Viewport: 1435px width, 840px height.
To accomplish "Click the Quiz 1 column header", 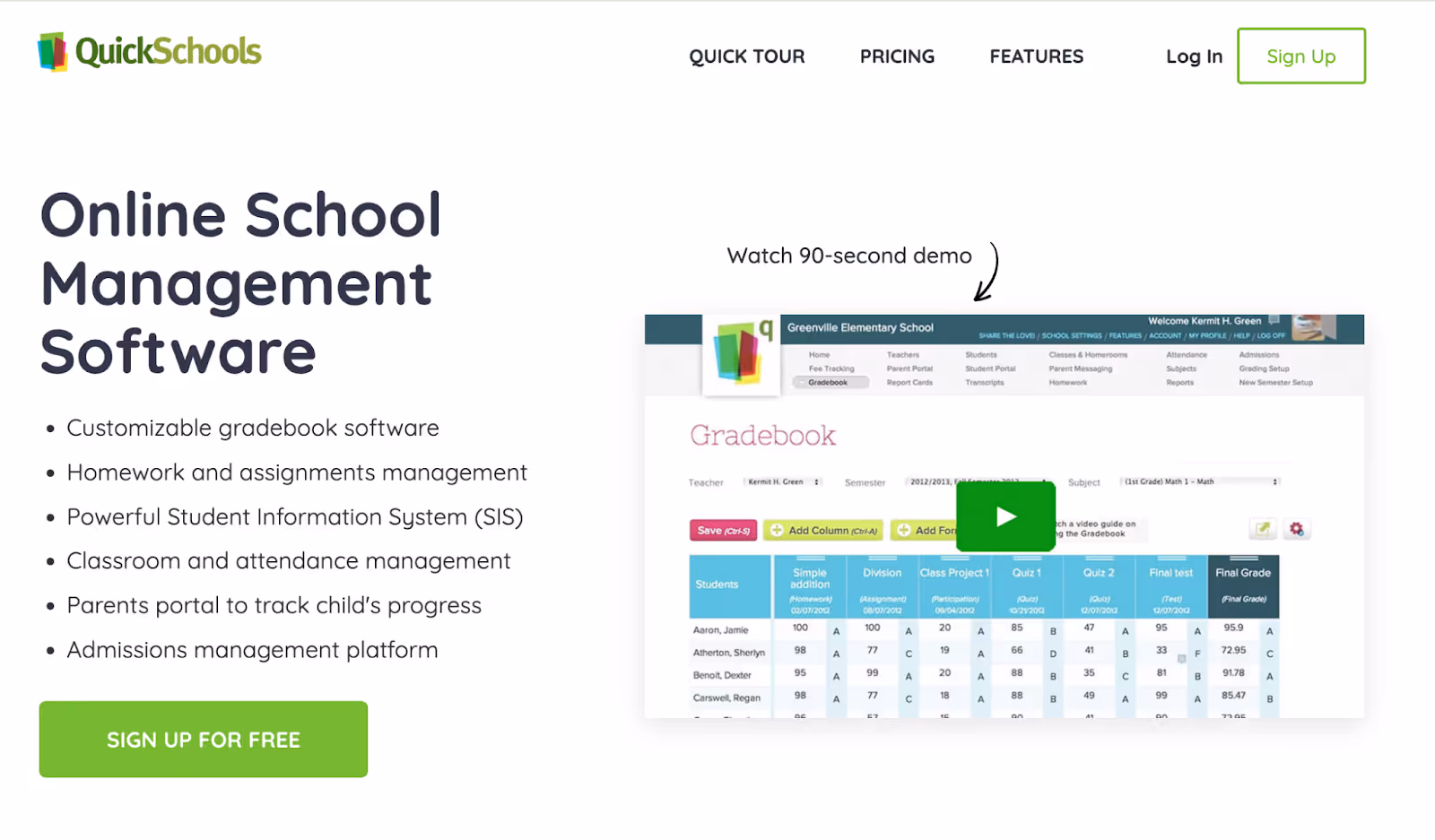I will (x=1027, y=586).
